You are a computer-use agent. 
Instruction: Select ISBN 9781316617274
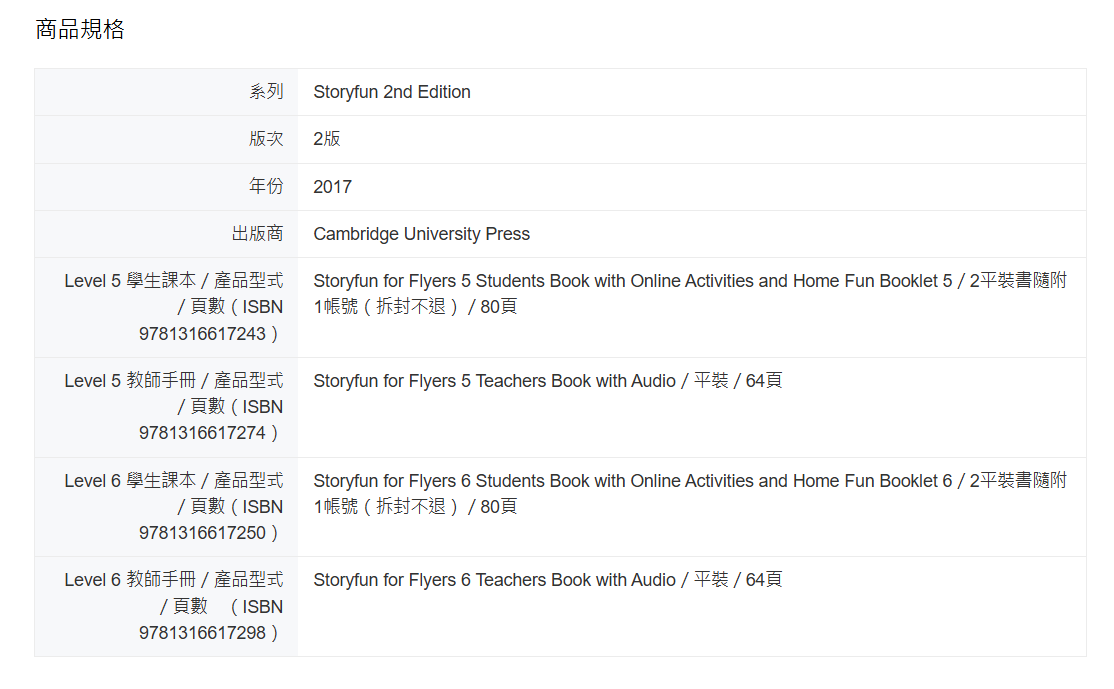click(202, 433)
